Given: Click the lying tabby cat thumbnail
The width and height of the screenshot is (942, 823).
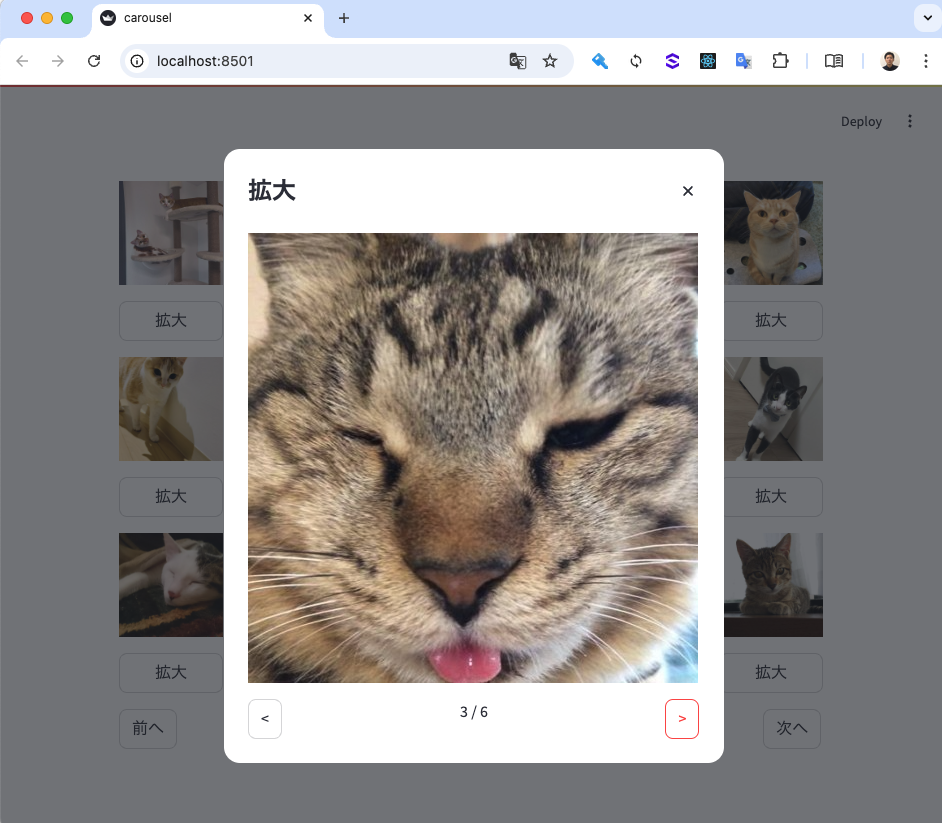Looking at the screenshot, I should 773,585.
